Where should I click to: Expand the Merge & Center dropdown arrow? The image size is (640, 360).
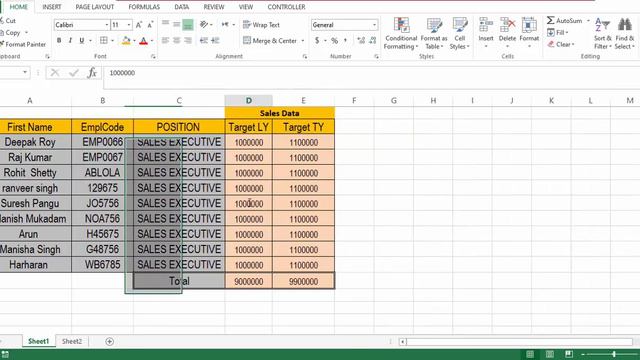(302, 41)
